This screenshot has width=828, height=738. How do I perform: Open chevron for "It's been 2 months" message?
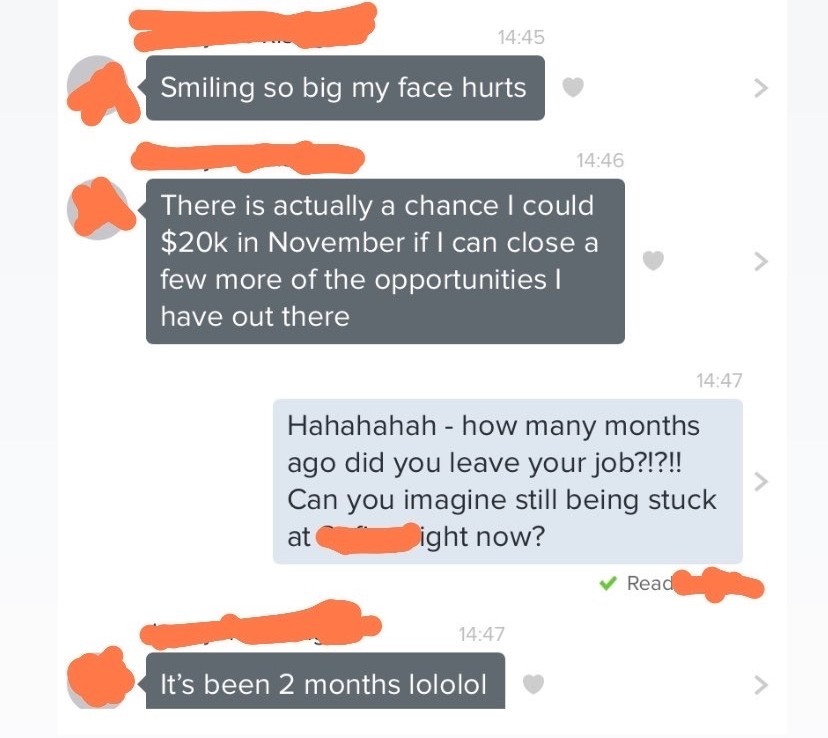pyautogui.click(x=760, y=685)
